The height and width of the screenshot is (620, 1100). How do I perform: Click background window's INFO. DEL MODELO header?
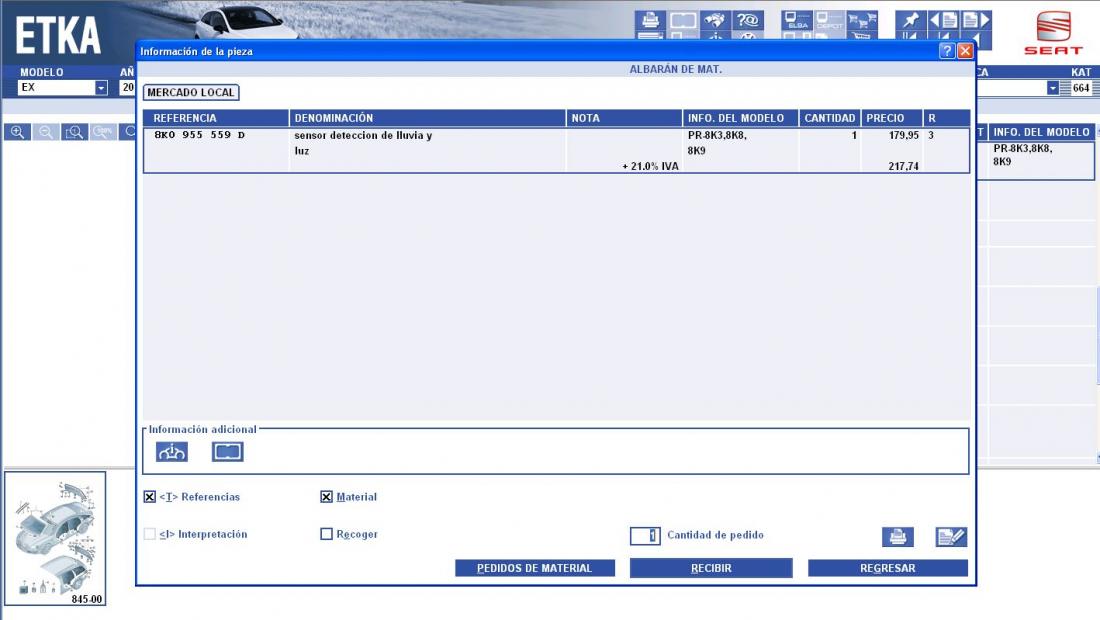point(1041,132)
